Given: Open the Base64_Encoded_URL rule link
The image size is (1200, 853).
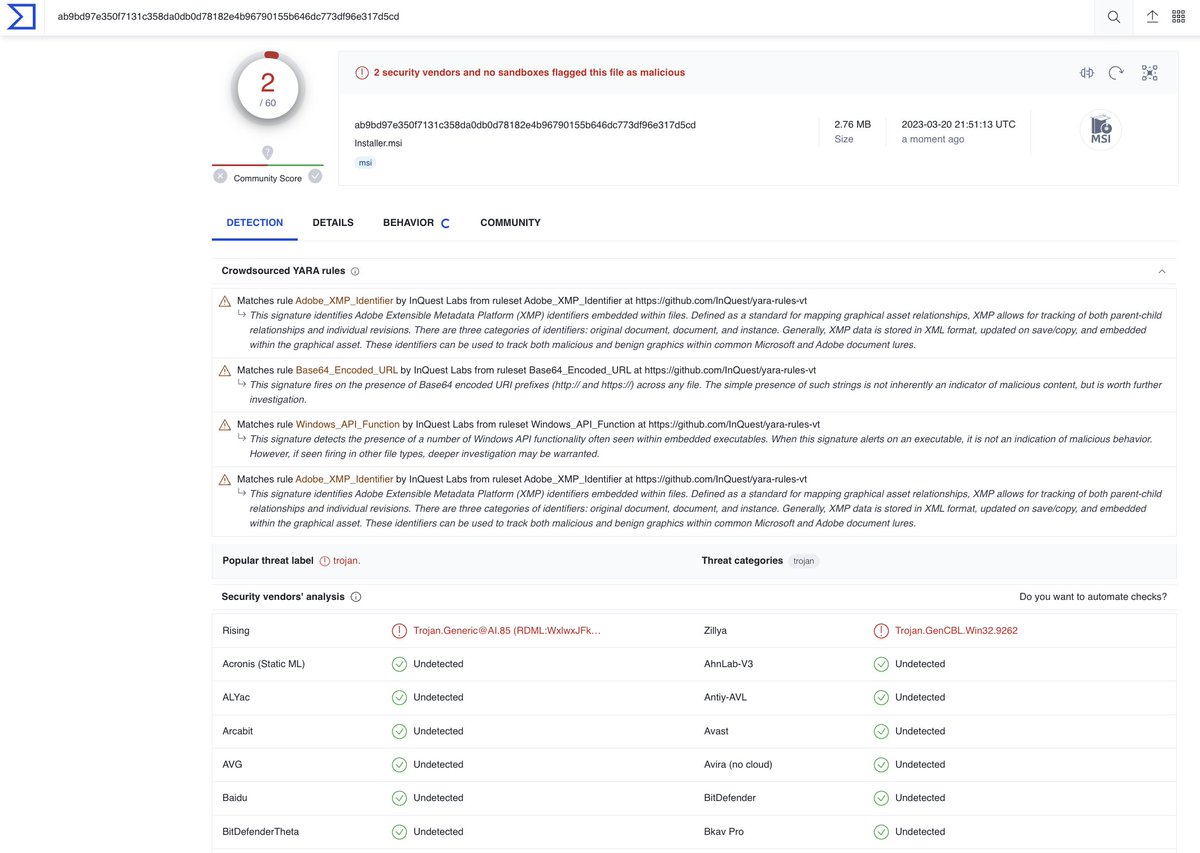Looking at the screenshot, I should pyautogui.click(x=347, y=370).
